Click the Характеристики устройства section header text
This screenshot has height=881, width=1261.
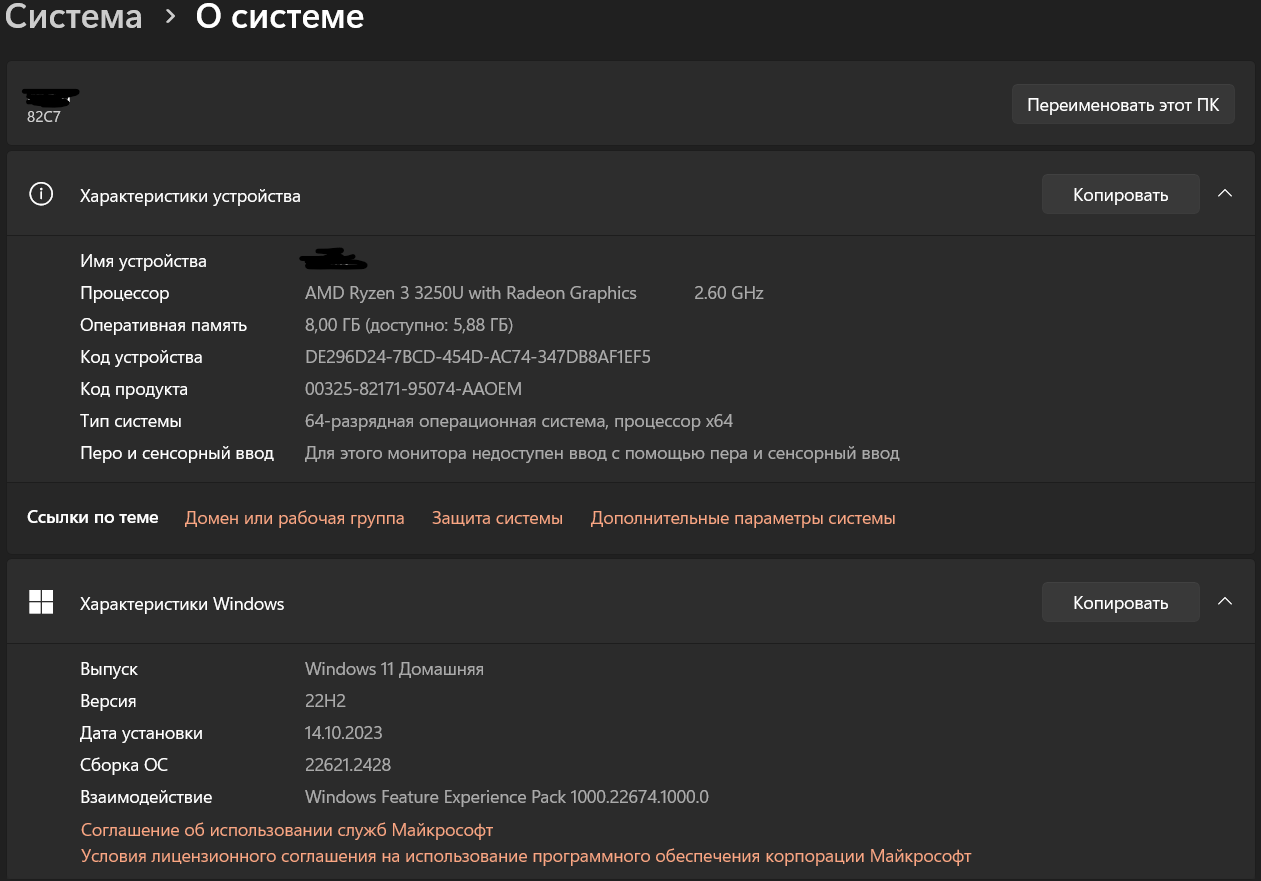click(190, 196)
